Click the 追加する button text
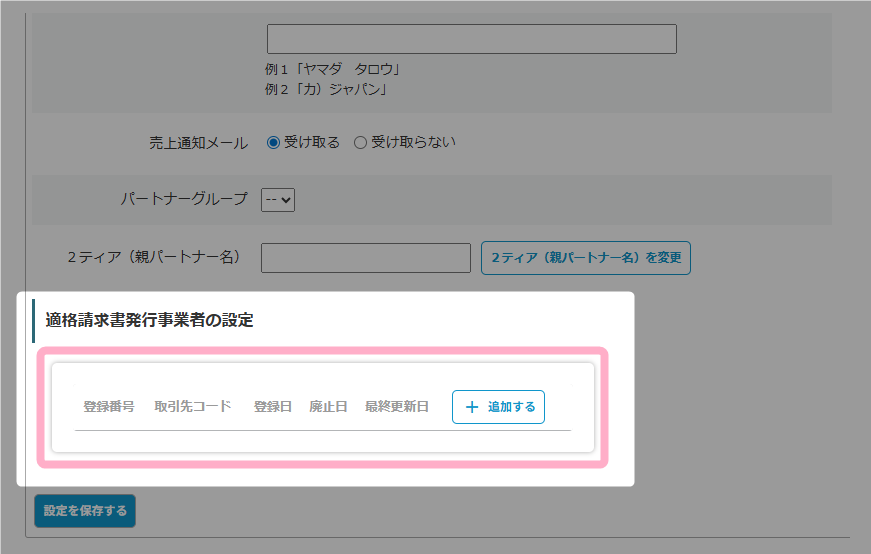The width and height of the screenshot is (871, 554). click(x=511, y=407)
